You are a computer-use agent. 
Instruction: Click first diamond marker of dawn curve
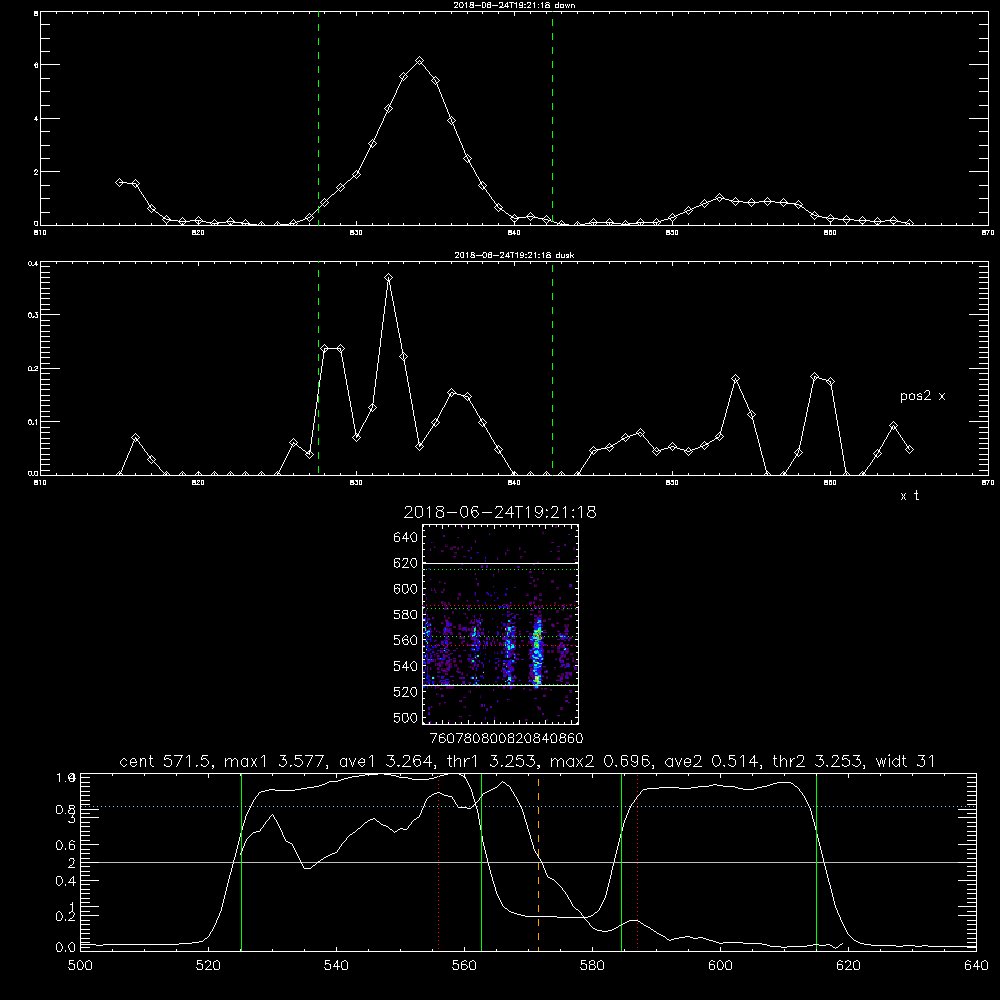(x=119, y=182)
